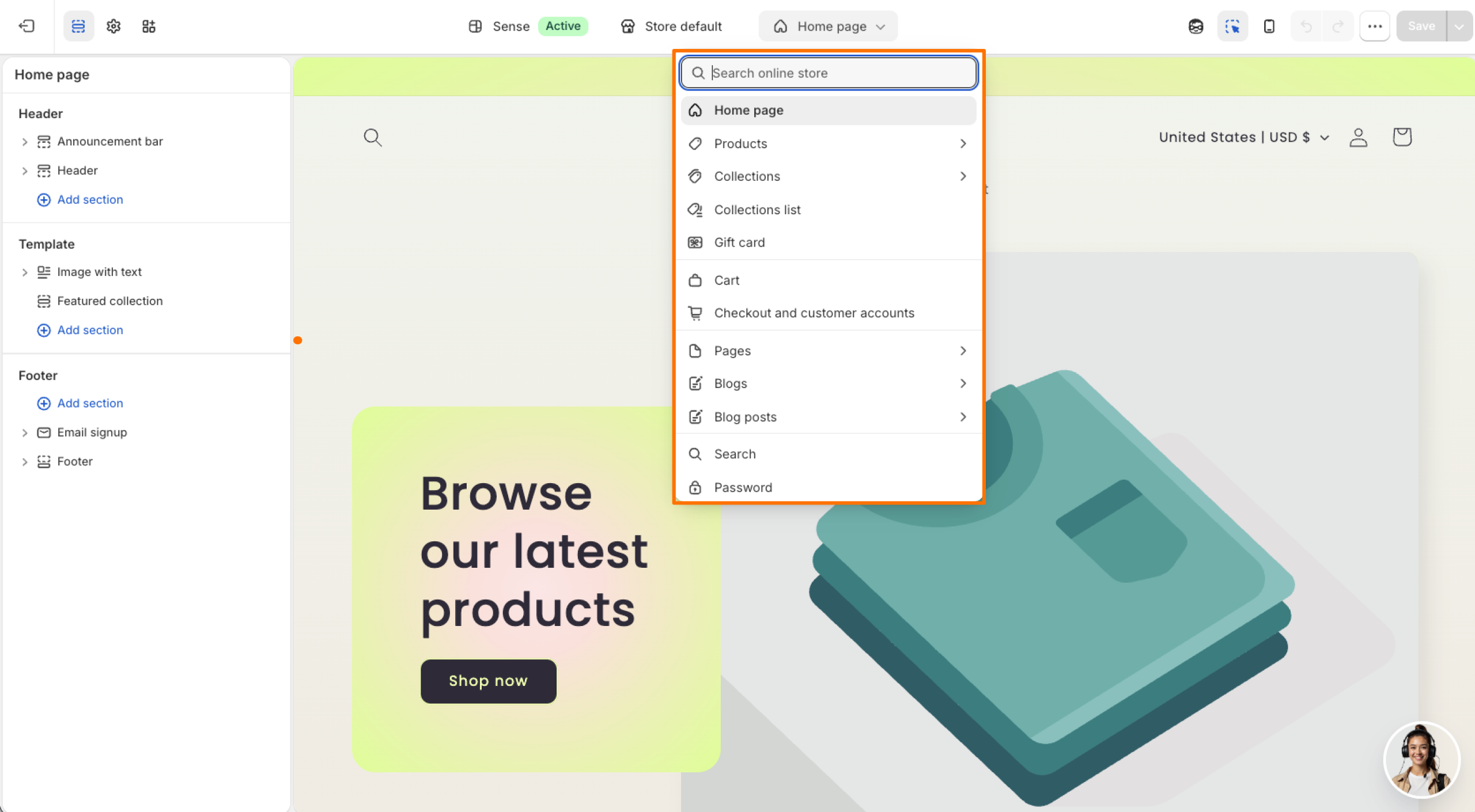The width and height of the screenshot is (1475, 812).
Task: Add section under Template group
Action: pyautogui.click(x=80, y=331)
